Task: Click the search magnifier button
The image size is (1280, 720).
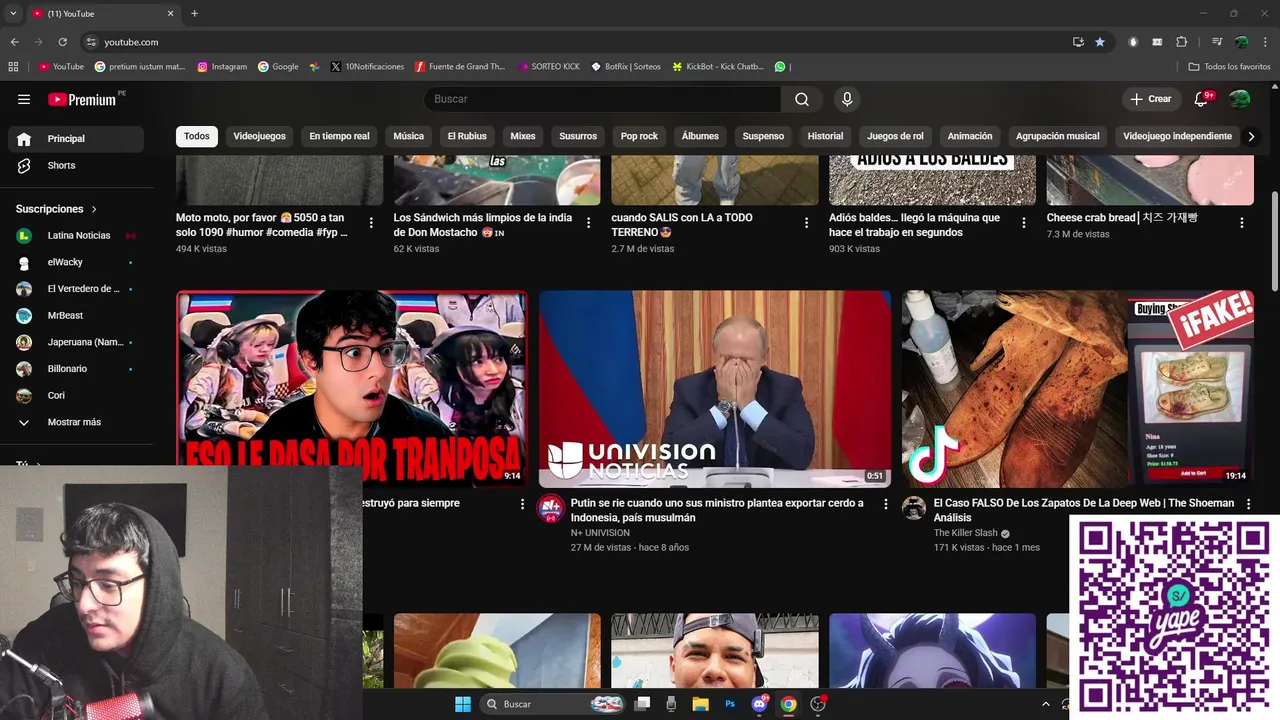Action: click(802, 99)
